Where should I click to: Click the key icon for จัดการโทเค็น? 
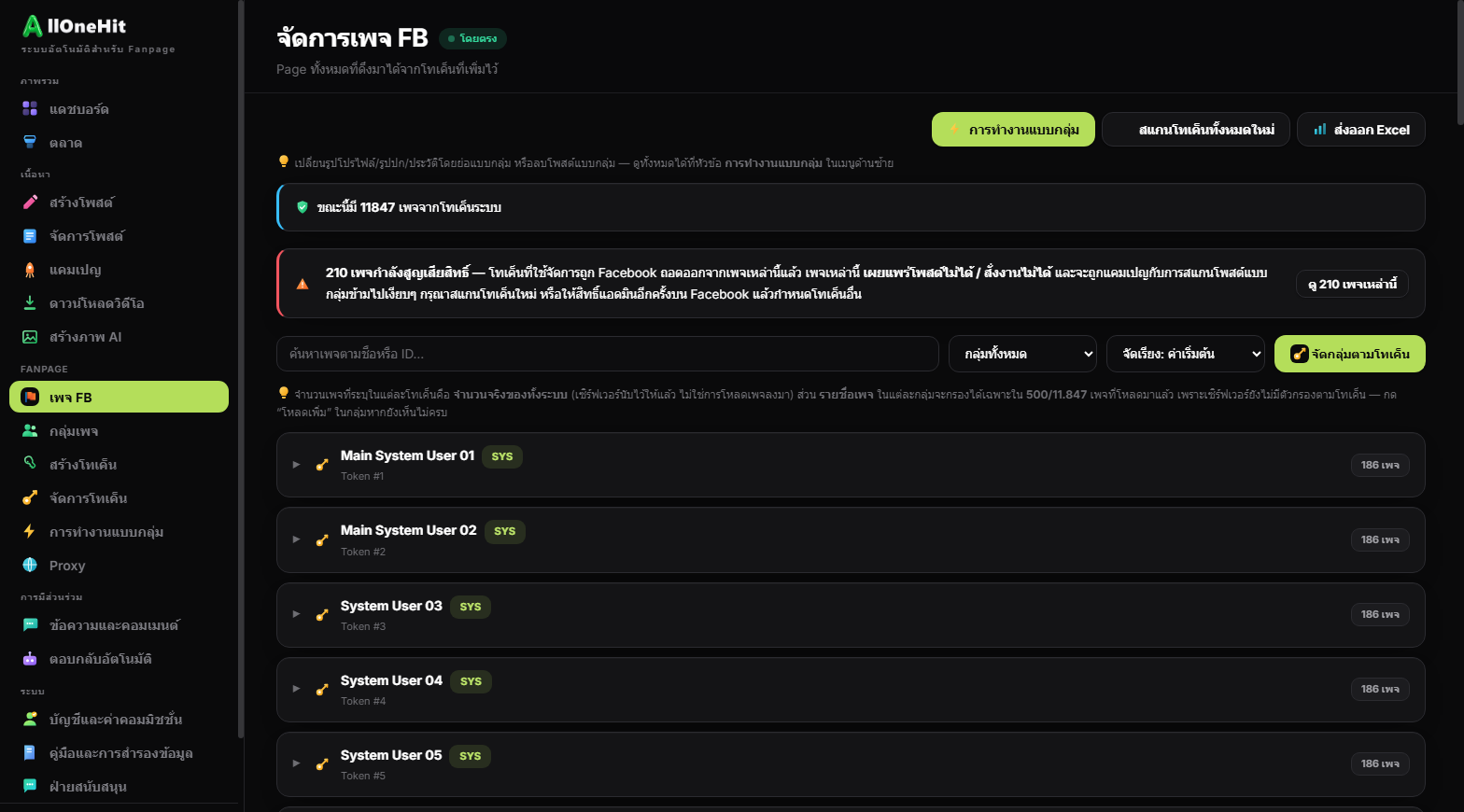coord(30,498)
